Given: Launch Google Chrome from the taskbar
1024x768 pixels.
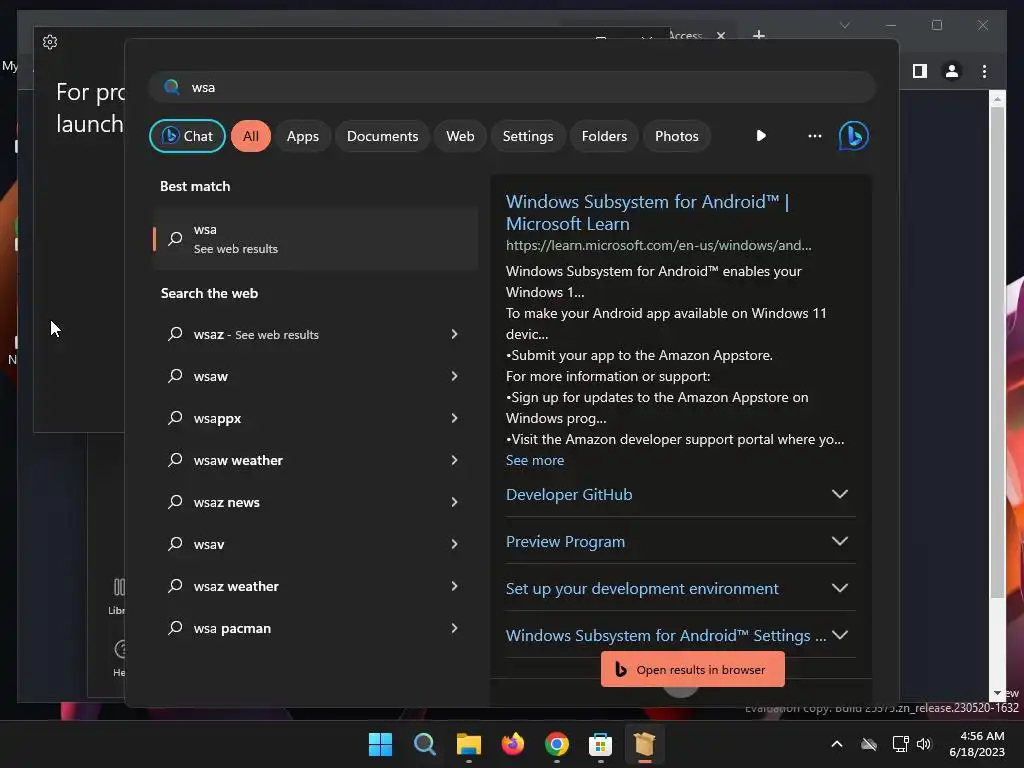Looking at the screenshot, I should [556, 744].
